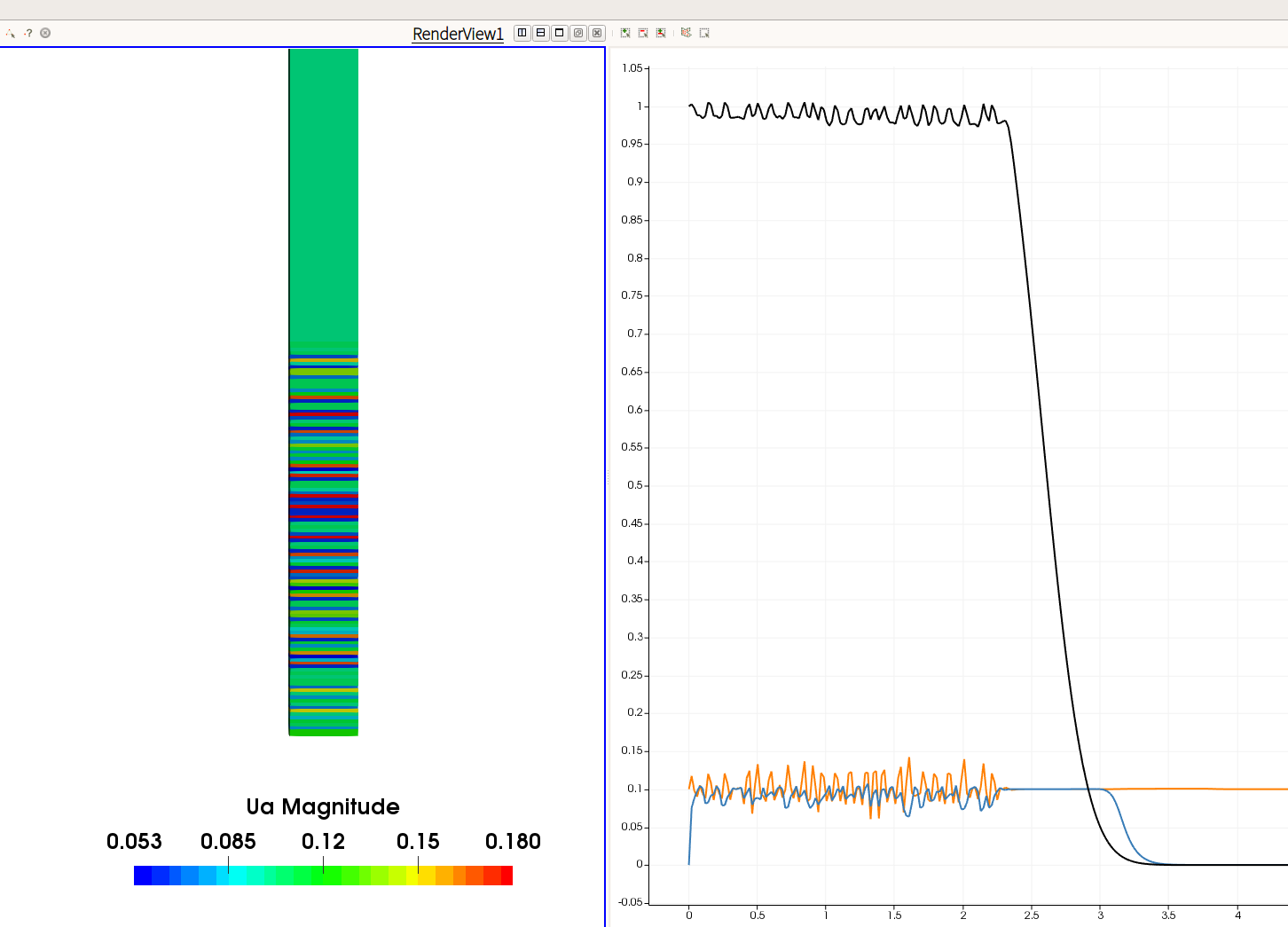Click the 0.180 legend value

click(513, 841)
